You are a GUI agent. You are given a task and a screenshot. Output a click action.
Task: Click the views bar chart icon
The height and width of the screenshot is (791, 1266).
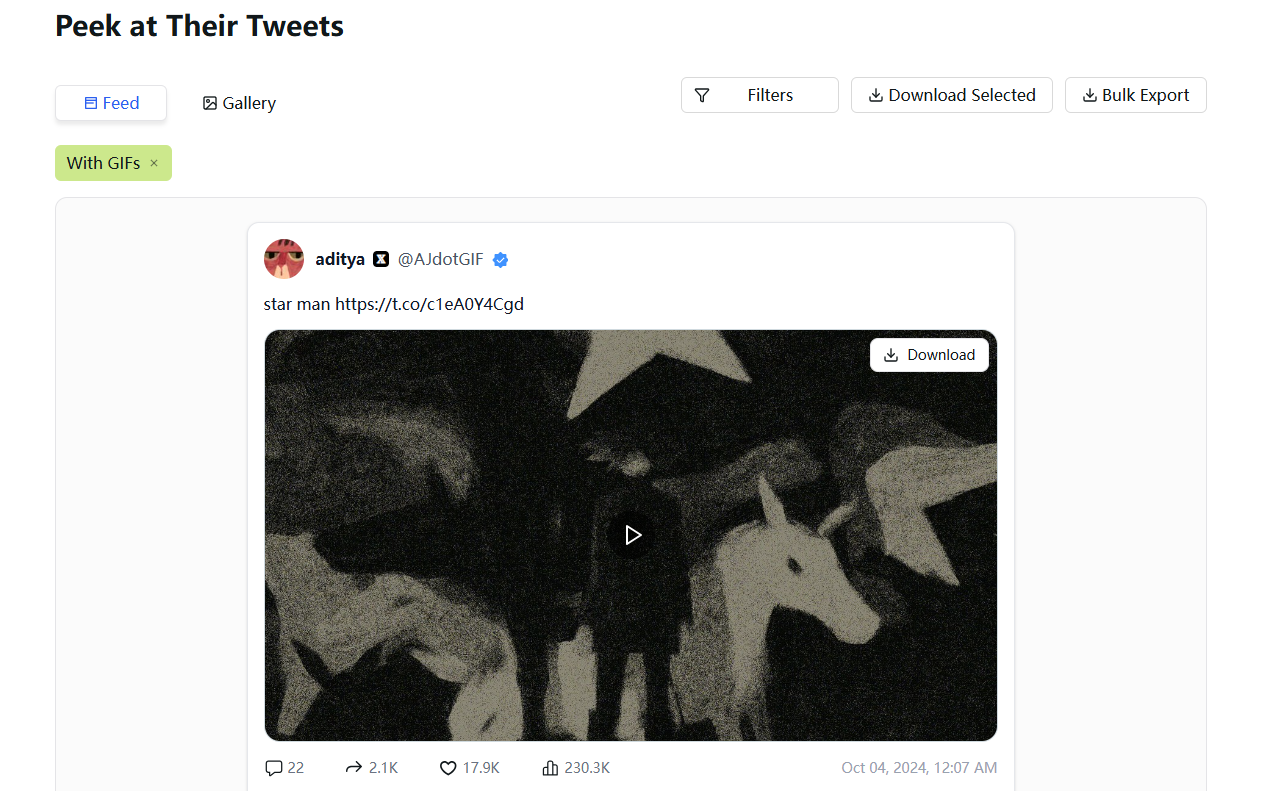pyautogui.click(x=550, y=768)
